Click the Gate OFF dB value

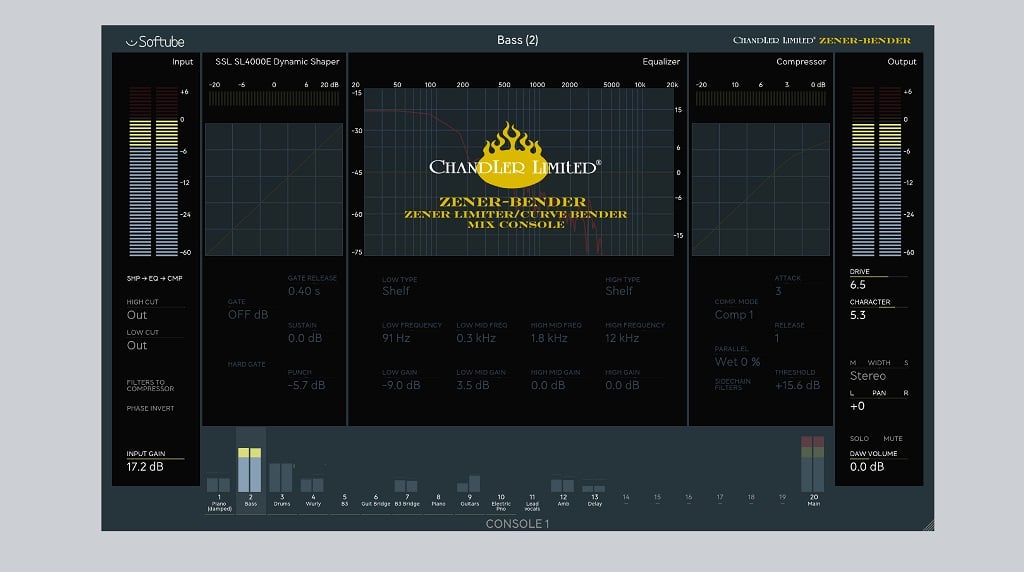click(x=248, y=315)
